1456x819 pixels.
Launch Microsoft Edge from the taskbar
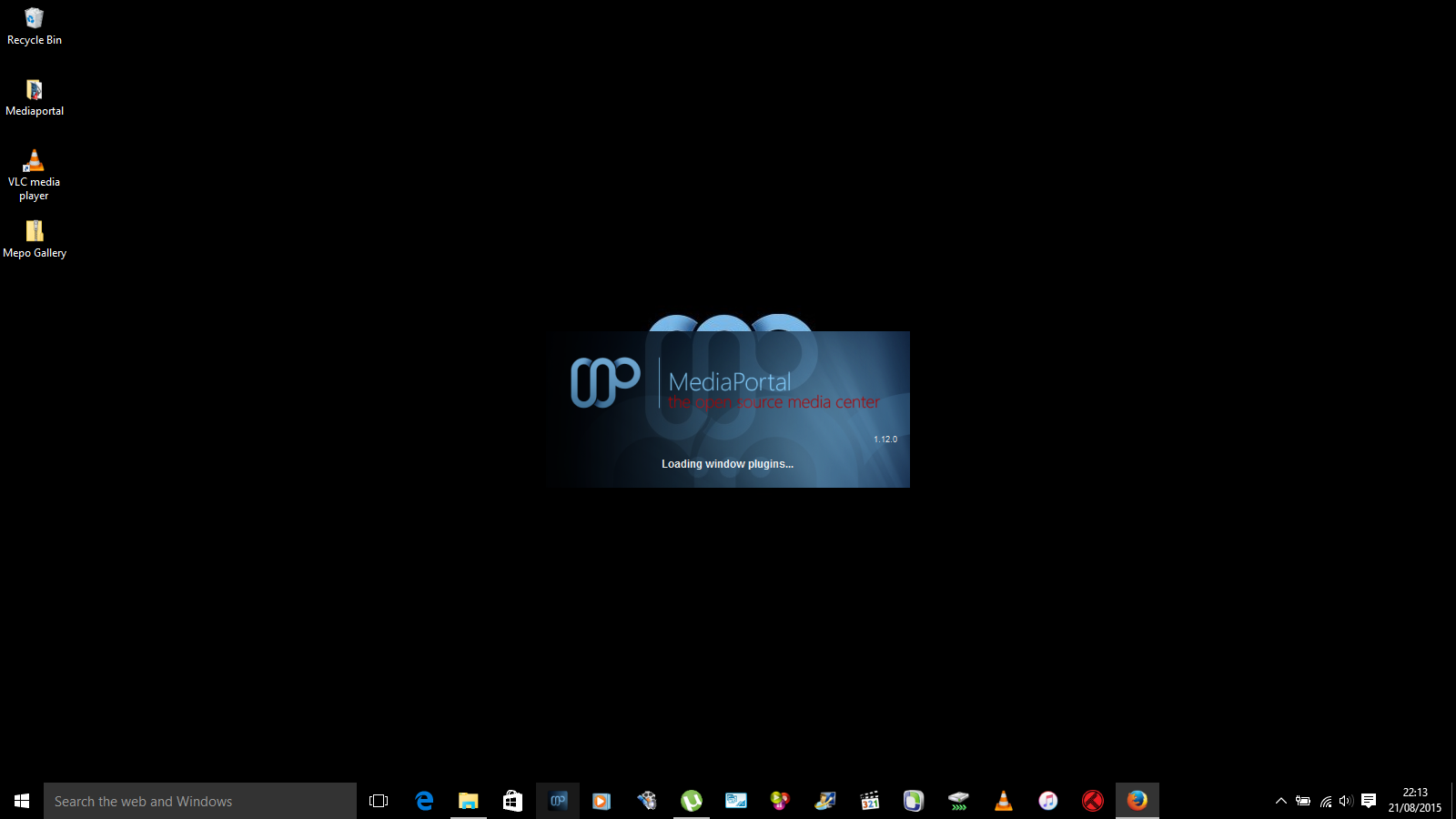pyautogui.click(x=424, y=801)
